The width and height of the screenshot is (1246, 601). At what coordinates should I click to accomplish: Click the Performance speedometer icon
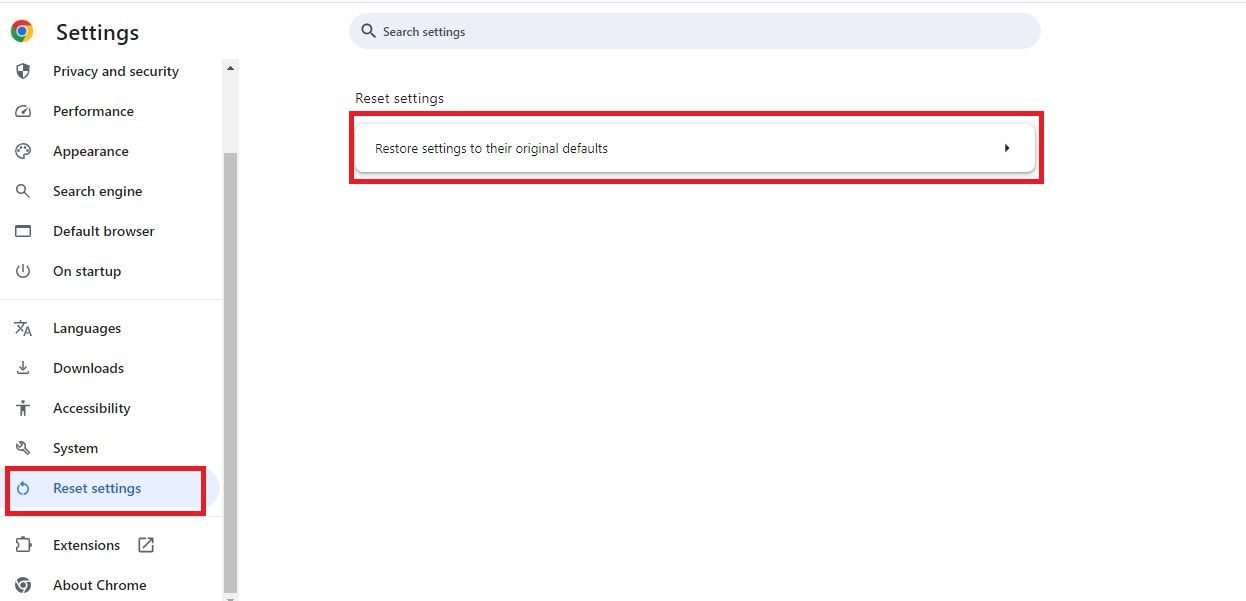coord(23,111)
